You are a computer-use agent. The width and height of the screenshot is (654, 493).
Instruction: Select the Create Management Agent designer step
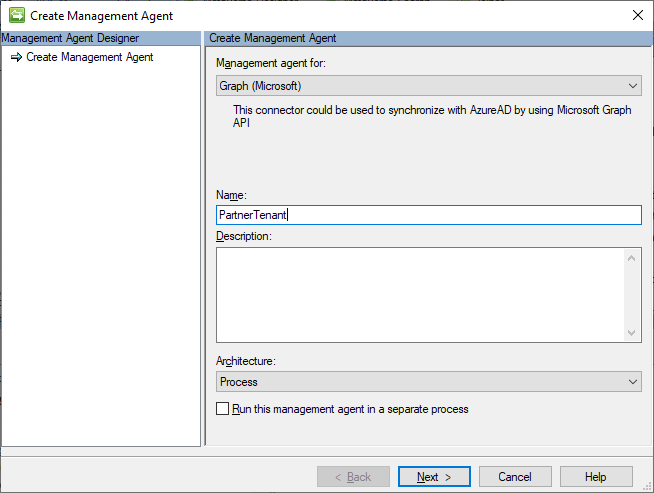pyautogui.click(x=89, y=58)
